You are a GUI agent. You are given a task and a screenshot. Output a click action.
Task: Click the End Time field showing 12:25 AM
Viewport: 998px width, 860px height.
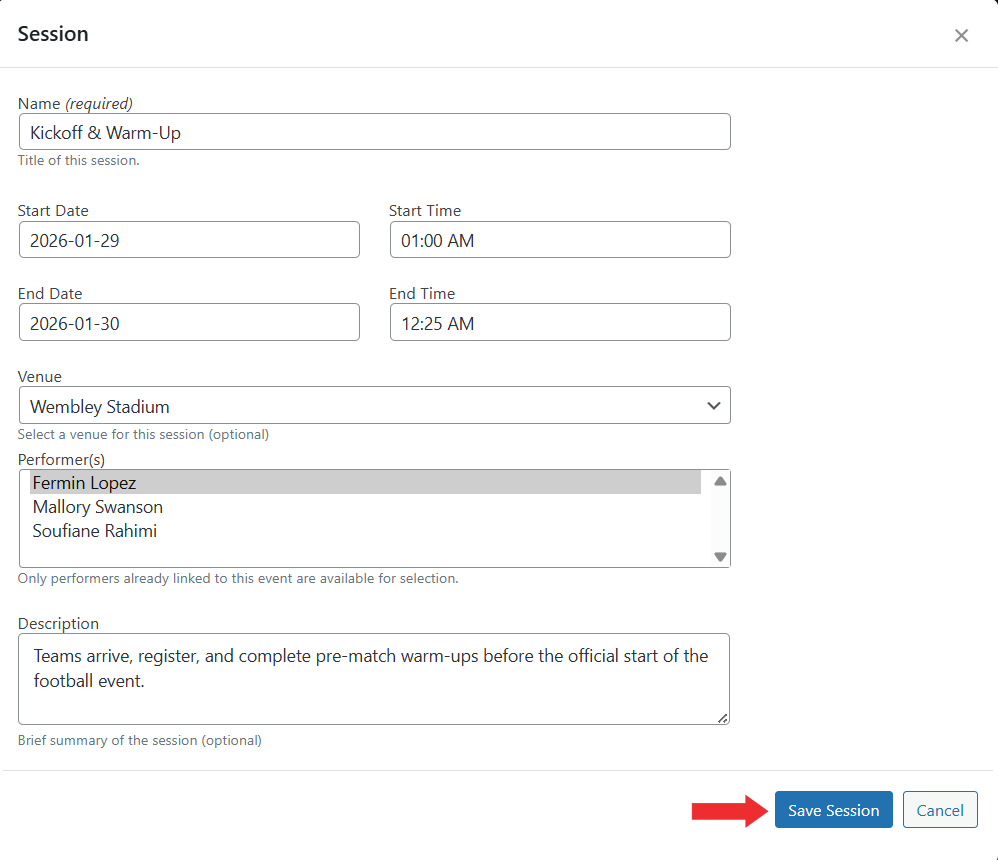coord(559,323)
